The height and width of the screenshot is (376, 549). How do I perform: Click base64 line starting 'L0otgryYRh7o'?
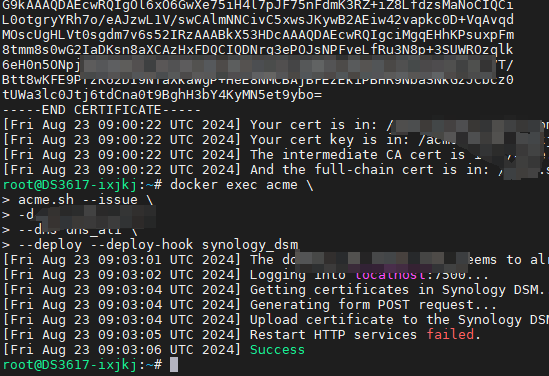pos(258,20)
